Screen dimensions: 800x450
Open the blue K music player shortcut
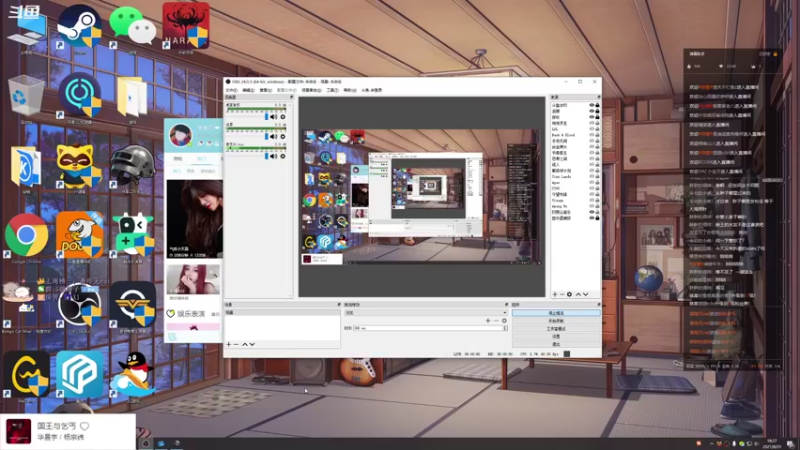pyautogui.click(x=26, y=166)
